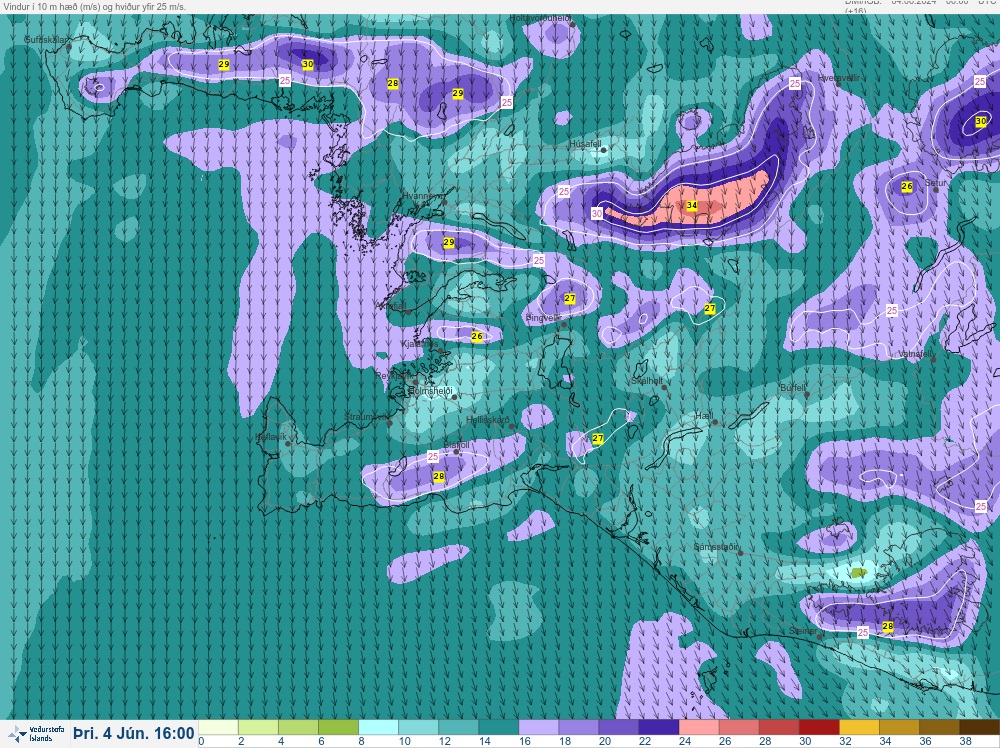This screenshot has width=1000, height=748.
Task: Pick the dark red legend swatch between 30 and 32
Action: pyautogui.click(x=819, y=728)
